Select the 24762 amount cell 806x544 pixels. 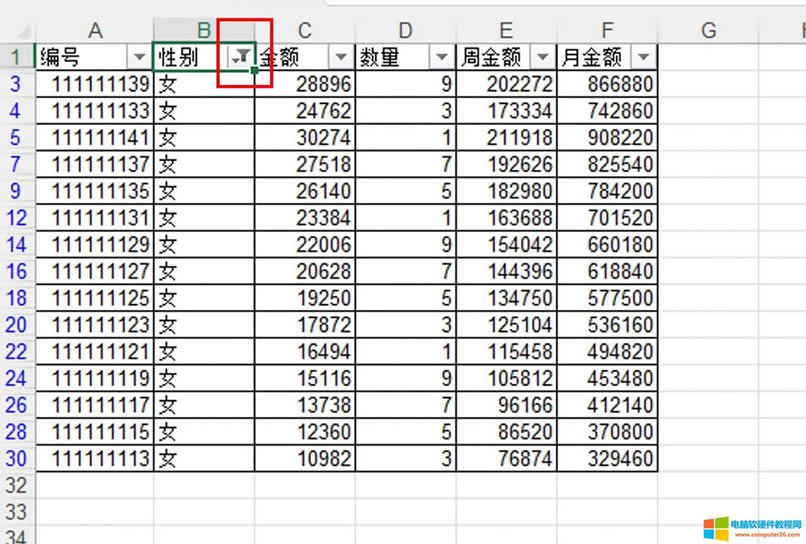(305, 111)
